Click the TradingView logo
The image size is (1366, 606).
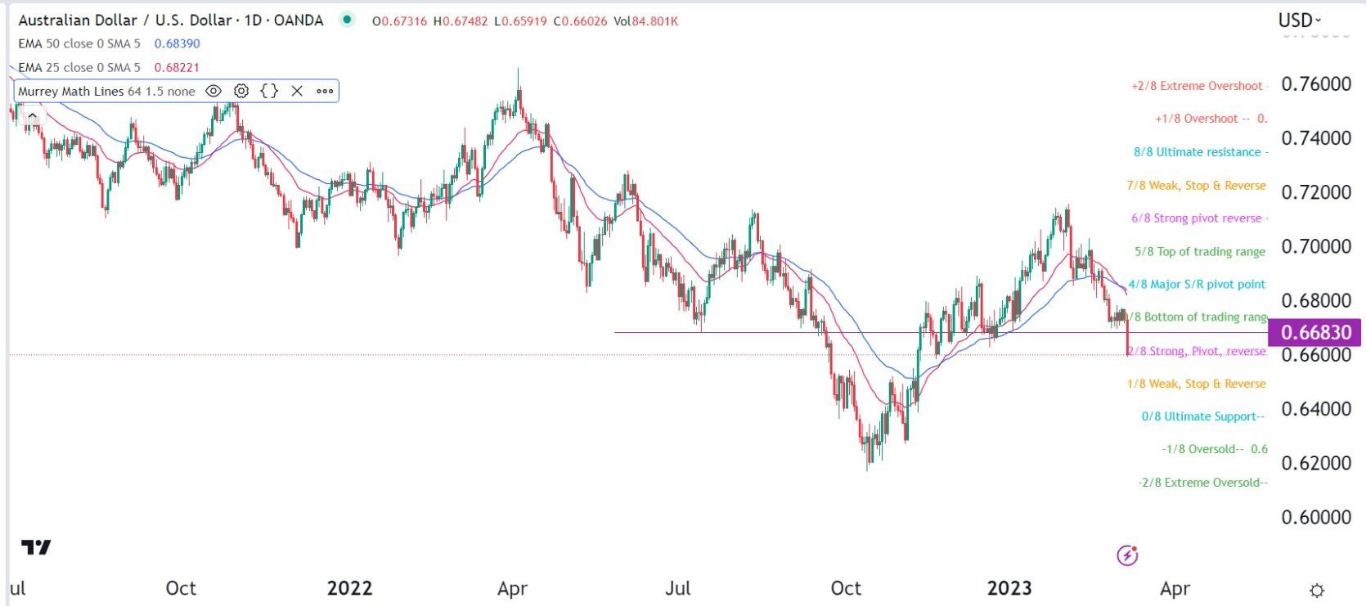[x=36, y=547]
